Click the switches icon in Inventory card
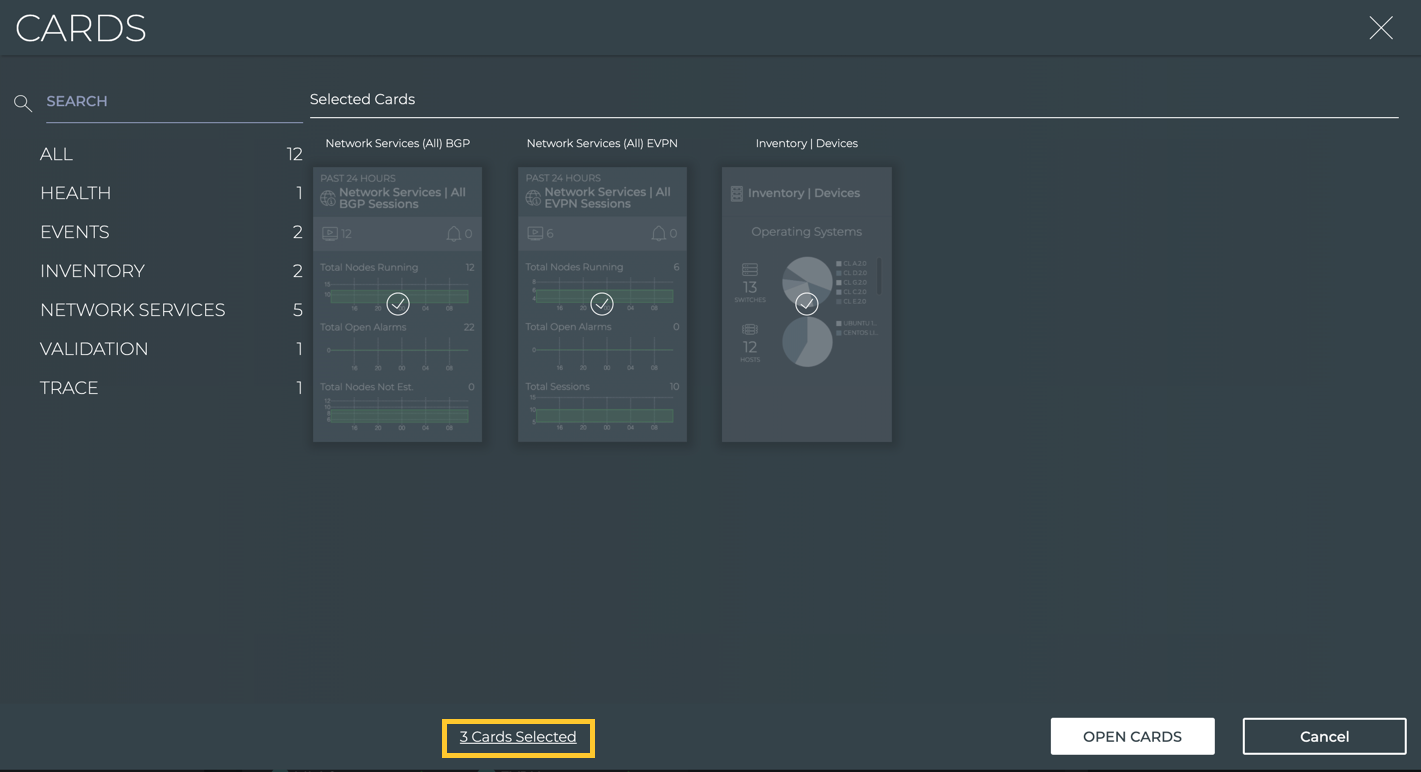This screenshot has width=1421, height=772. (x=750, y=270)
